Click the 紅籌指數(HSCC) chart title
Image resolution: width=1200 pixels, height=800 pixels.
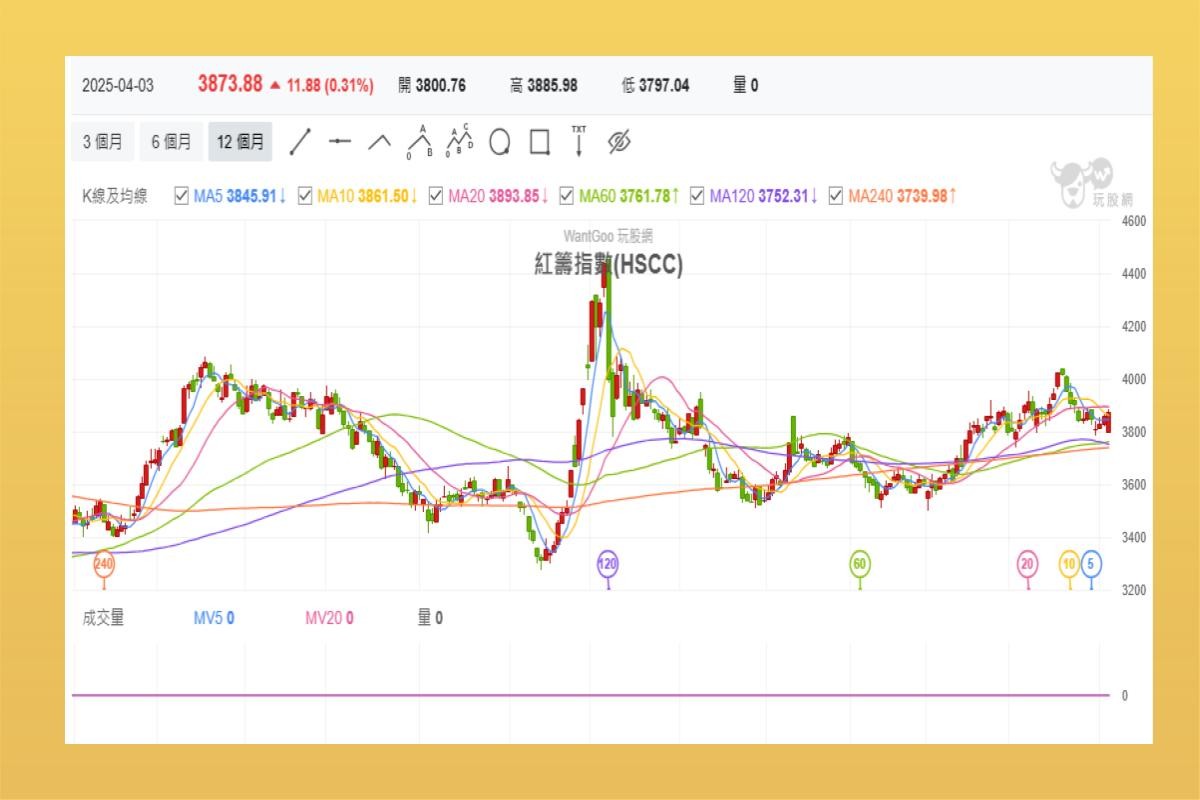(609, 264)
